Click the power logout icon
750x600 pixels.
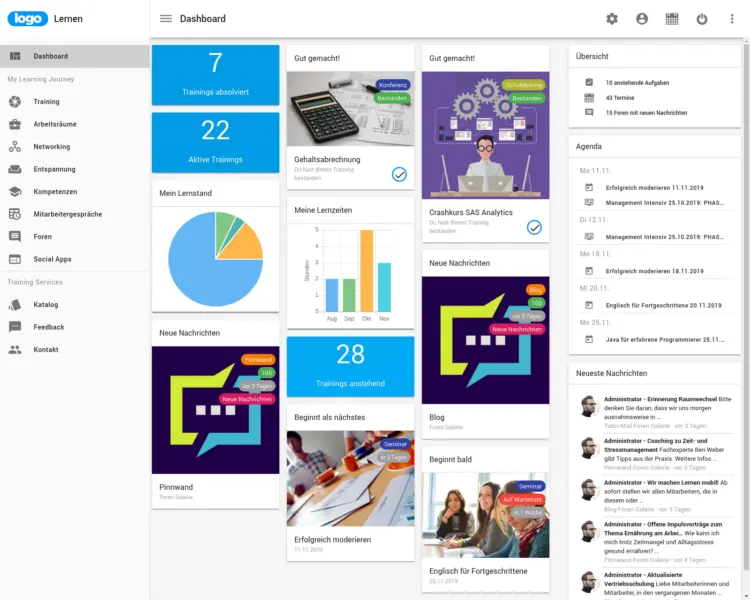coord(702,19)
